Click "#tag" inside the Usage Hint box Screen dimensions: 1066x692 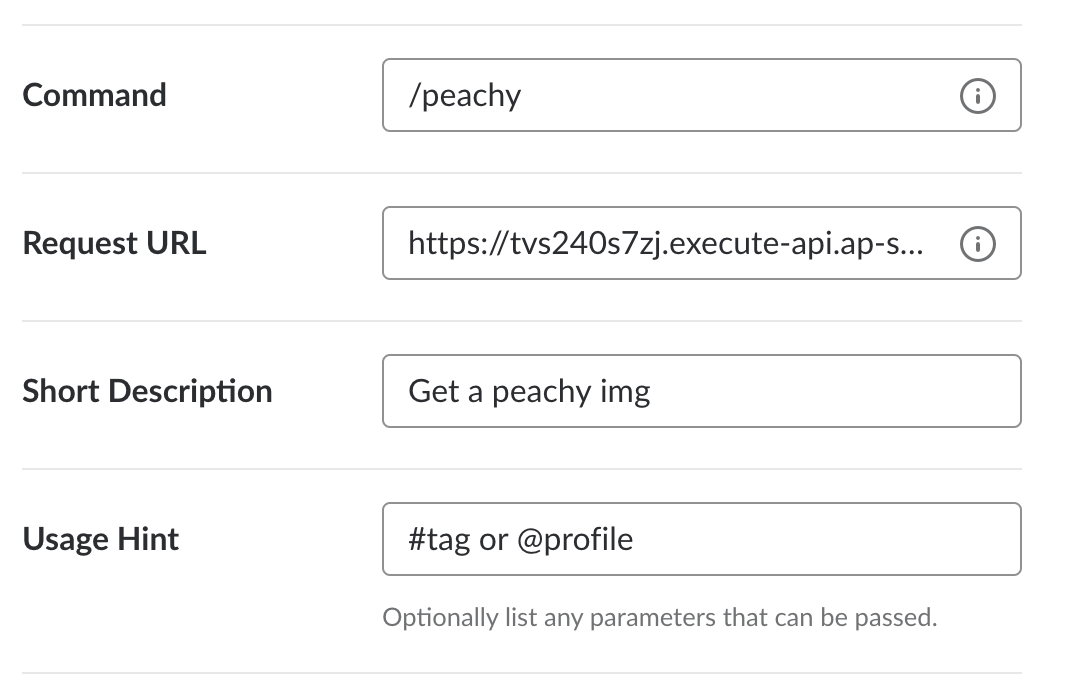tap(439, 540)
